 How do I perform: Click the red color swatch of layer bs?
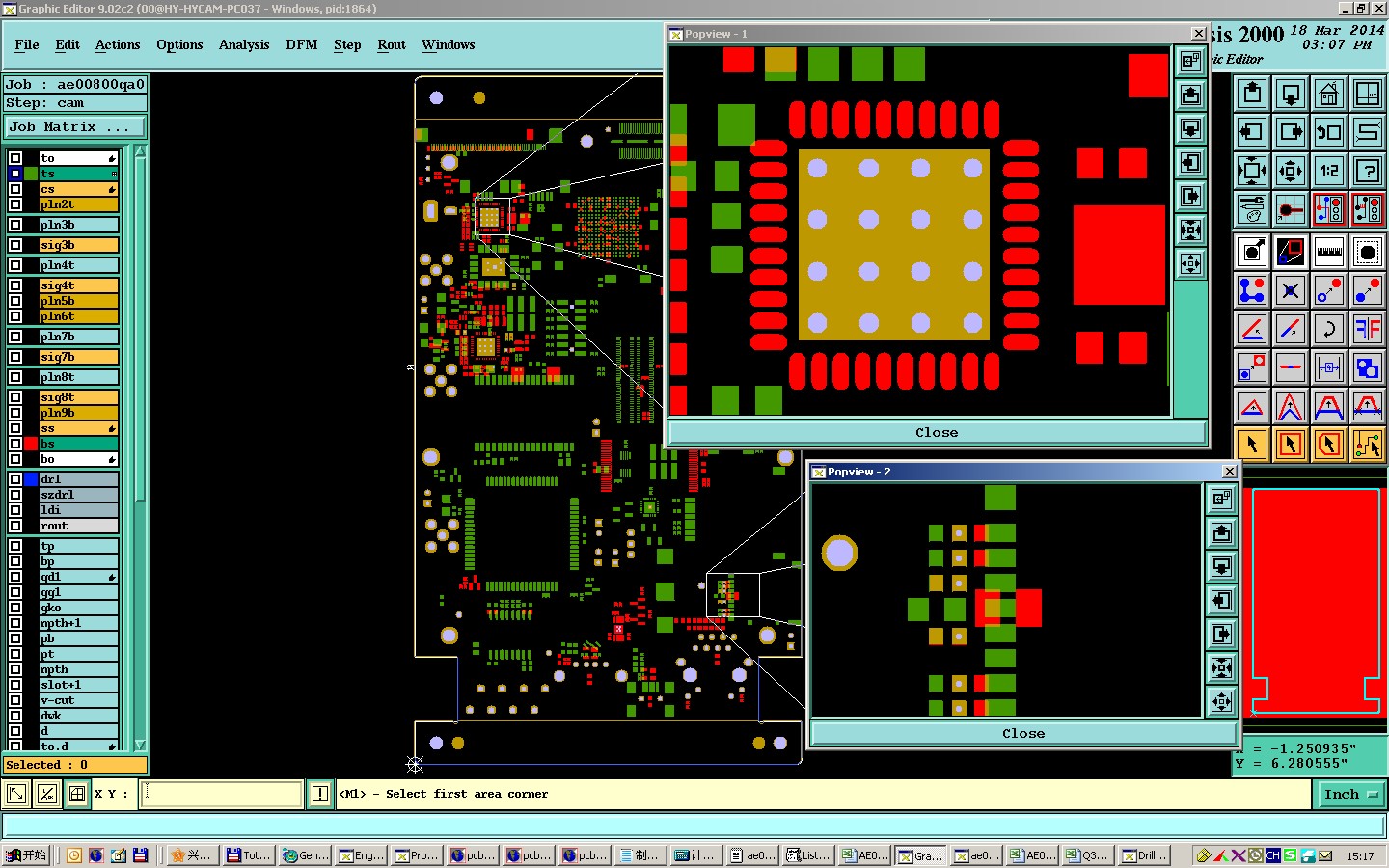(31, 444)
